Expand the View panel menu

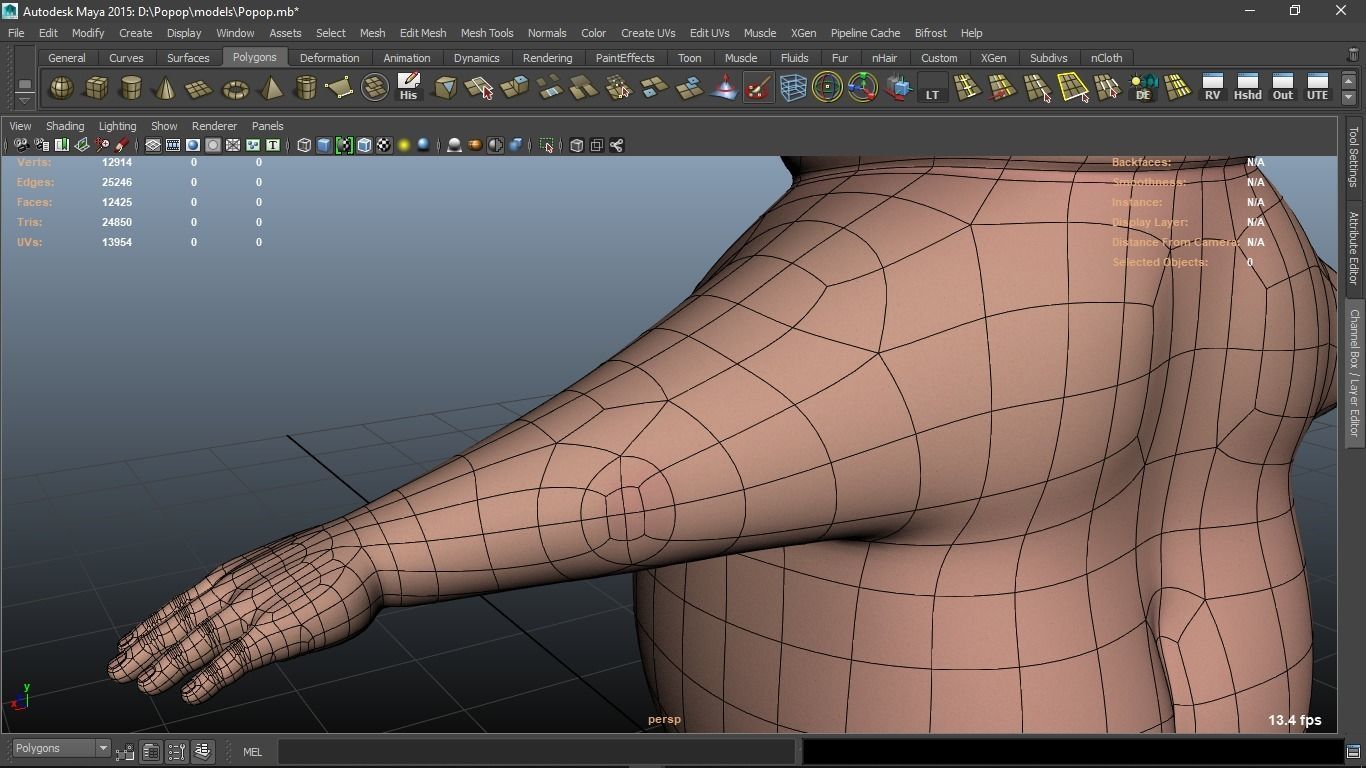[20, 126]
